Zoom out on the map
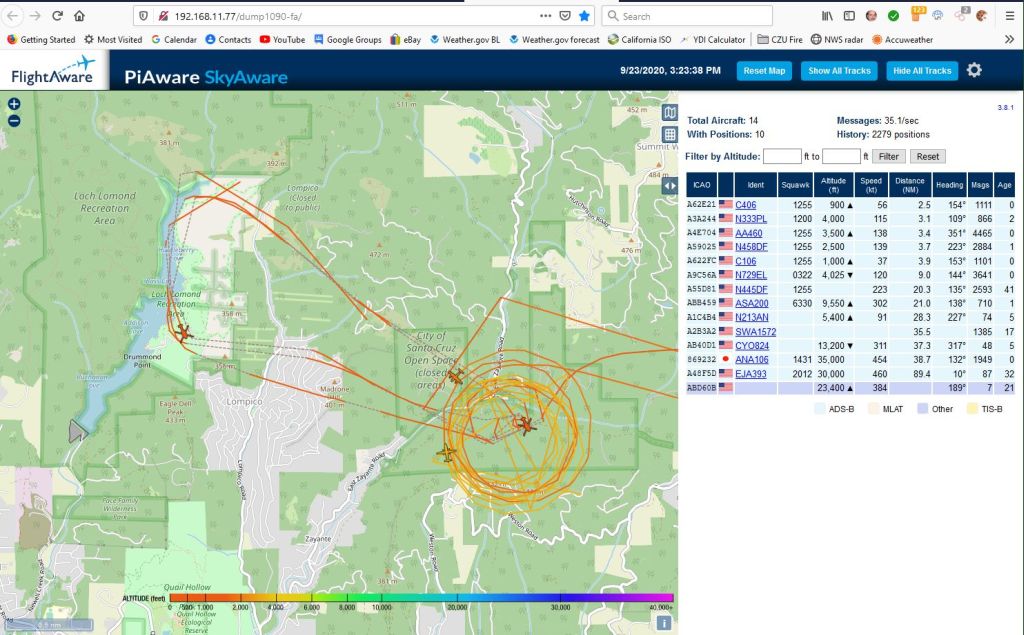Screen dimensions: 1024x635 click(x=14, y=121)
